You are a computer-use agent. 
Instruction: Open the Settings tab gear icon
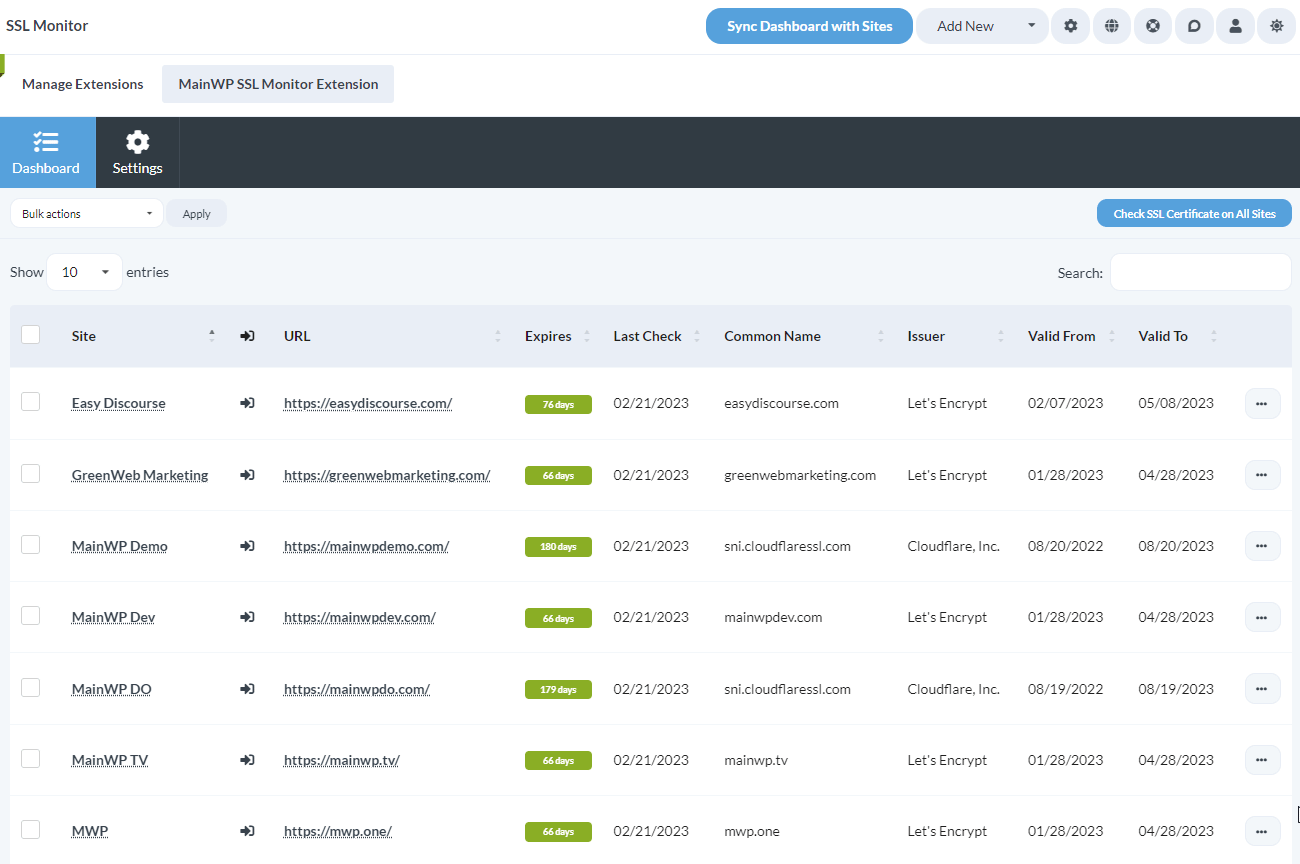[137, 152]
